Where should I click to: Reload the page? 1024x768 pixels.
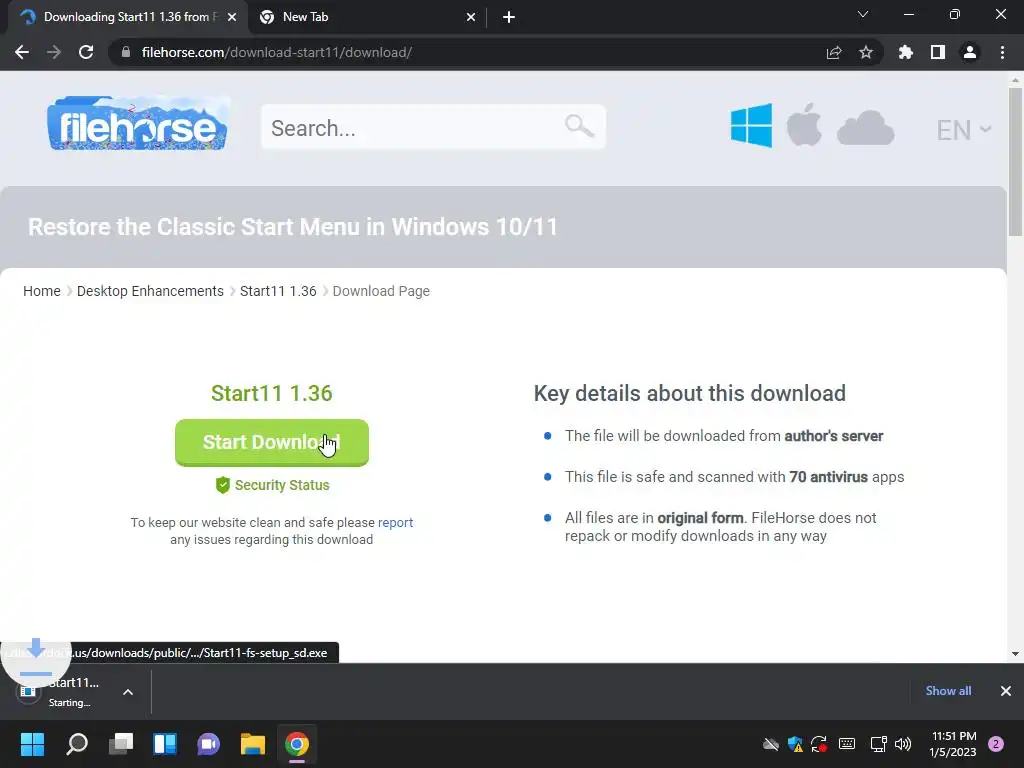click(x=86, y=52)
